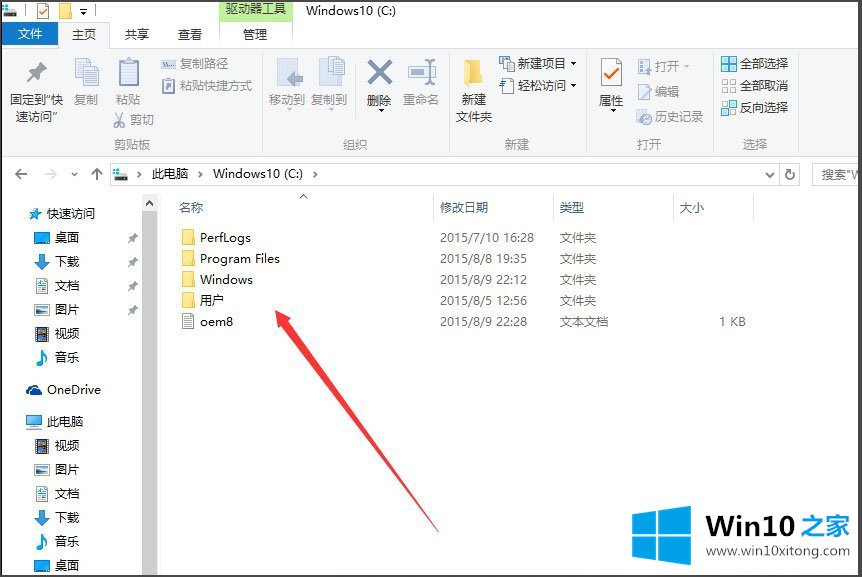
Task: Click the Refresh button
Action: pyautogui.click(x=790, y=174)
